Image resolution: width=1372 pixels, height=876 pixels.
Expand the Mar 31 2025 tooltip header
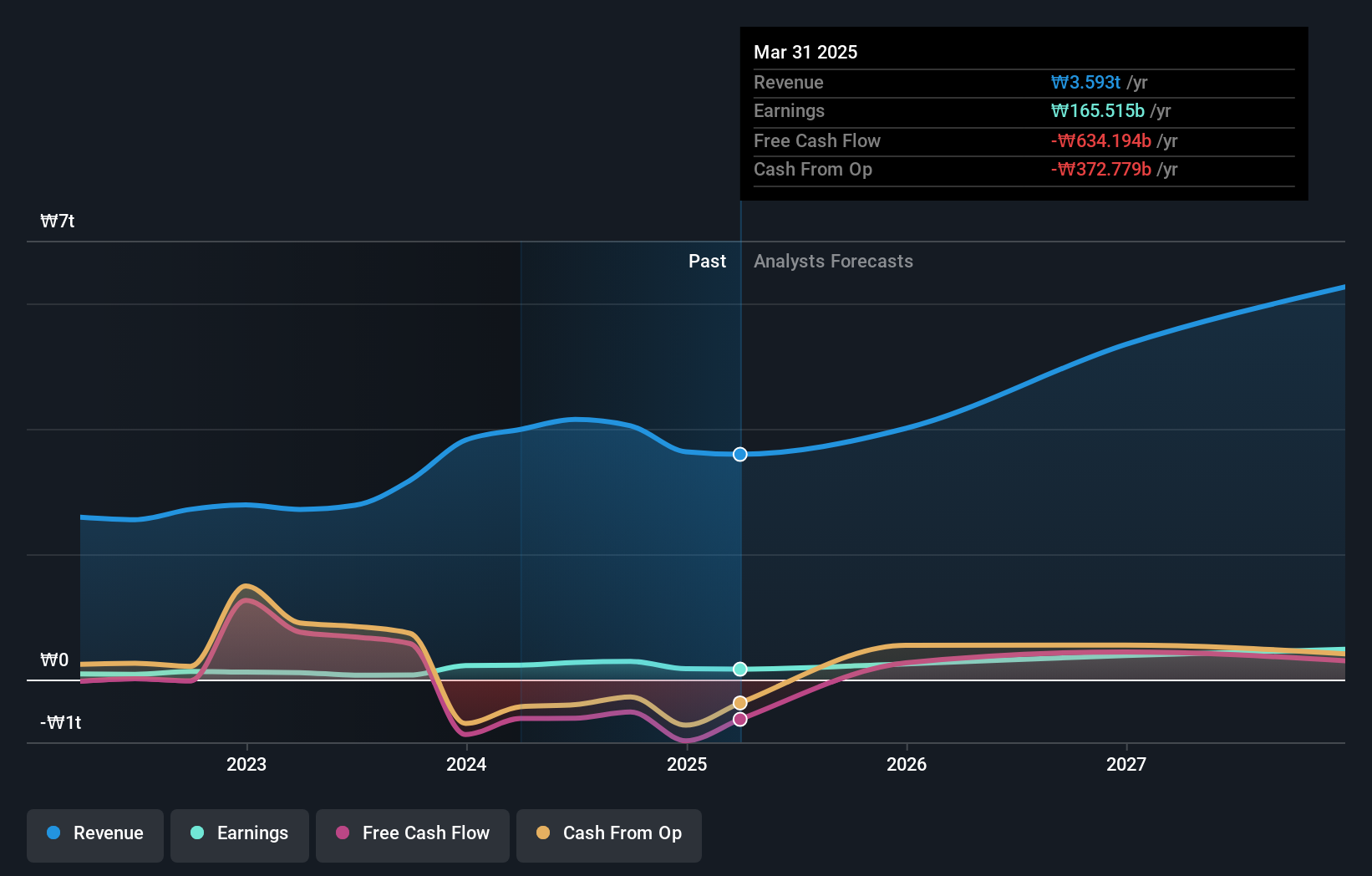(805, 52)
